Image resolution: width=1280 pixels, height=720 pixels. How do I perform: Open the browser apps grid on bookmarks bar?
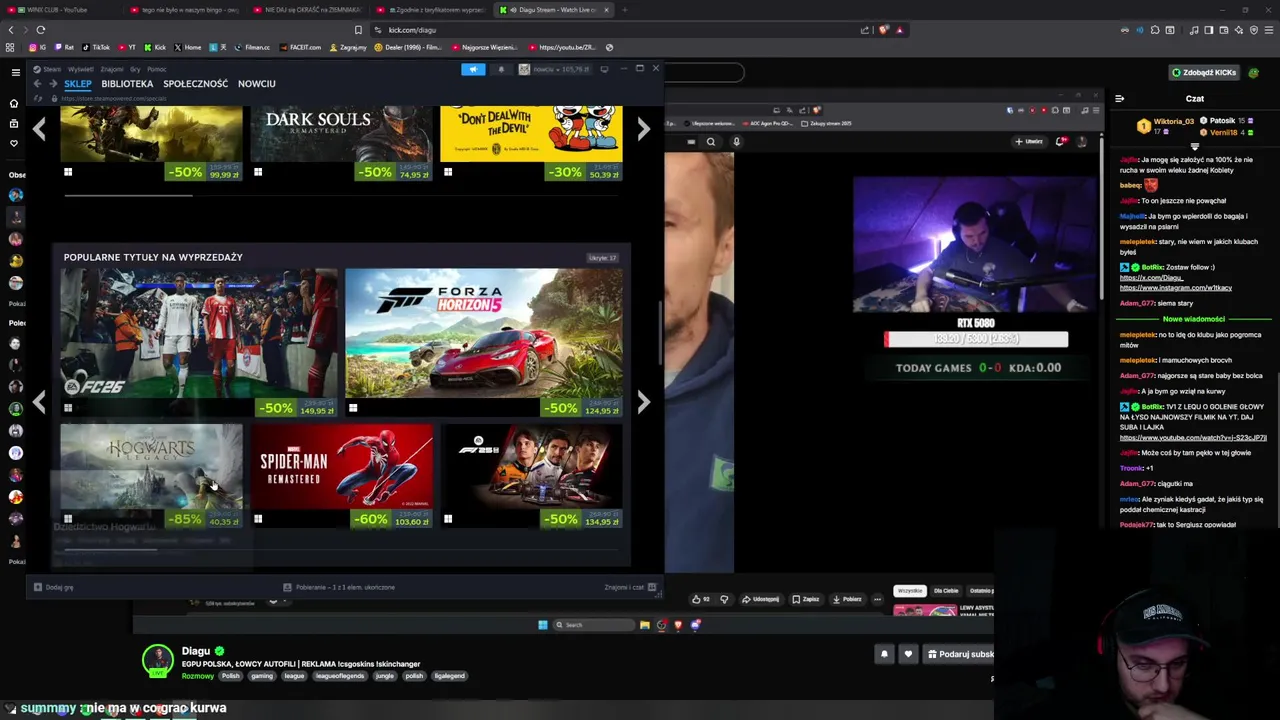coord(10,47)
